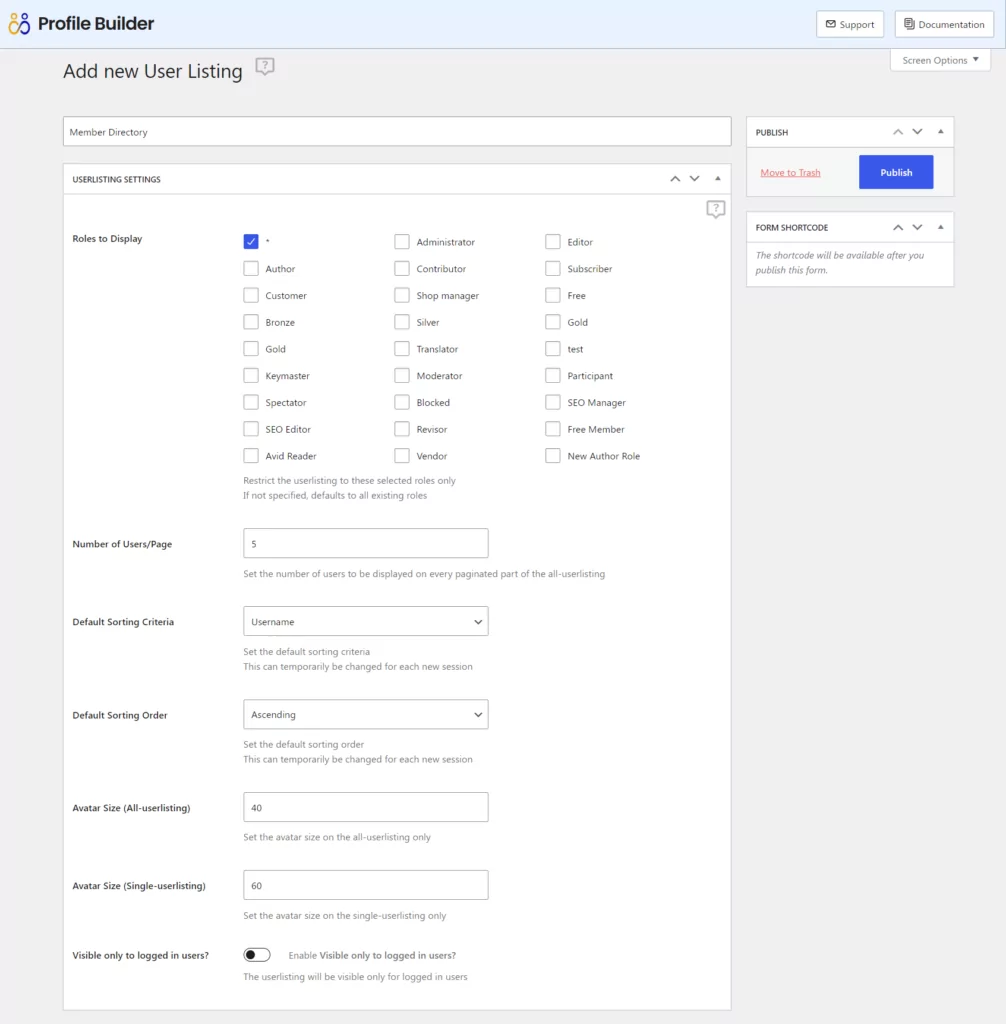Check the Spectator role
Screen dimensions: 1006x1024
tap(251, 402)
